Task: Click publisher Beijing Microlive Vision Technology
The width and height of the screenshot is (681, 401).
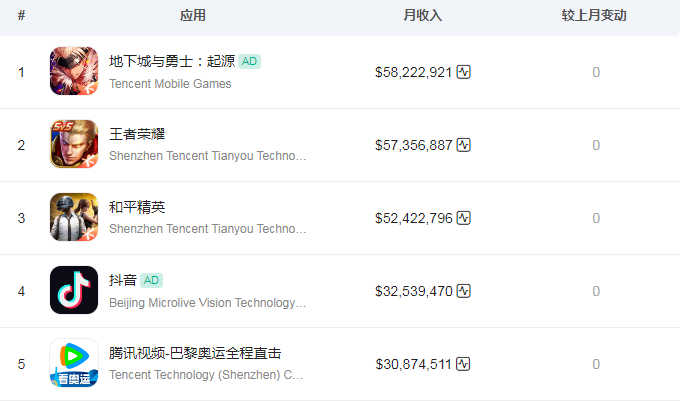Action: click(x=208, y=303)
